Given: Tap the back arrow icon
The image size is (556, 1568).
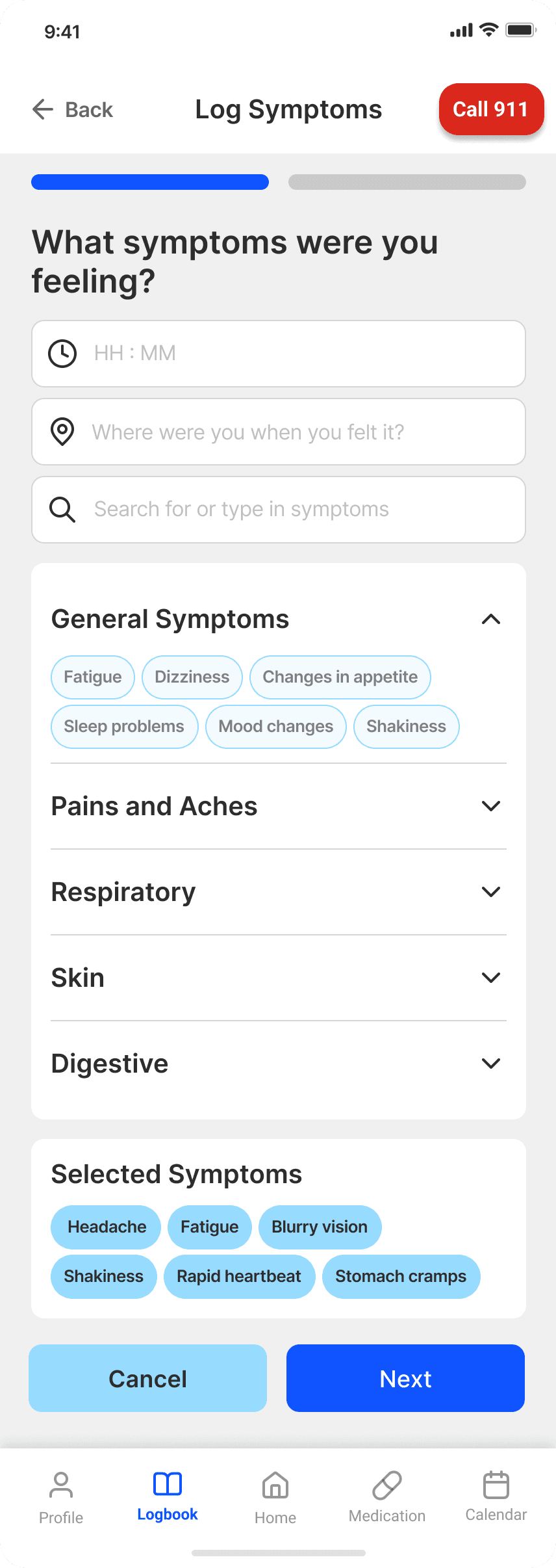Looking at the screenshot, I should [43, 109].
